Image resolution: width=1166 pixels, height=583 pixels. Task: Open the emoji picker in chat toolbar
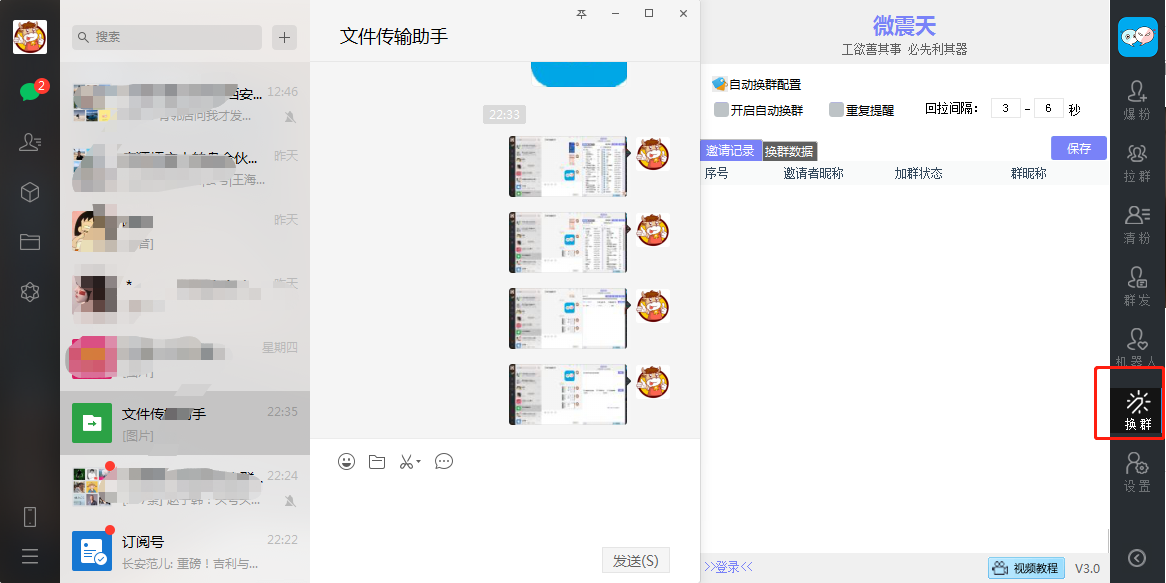click(x=346, y=462)
